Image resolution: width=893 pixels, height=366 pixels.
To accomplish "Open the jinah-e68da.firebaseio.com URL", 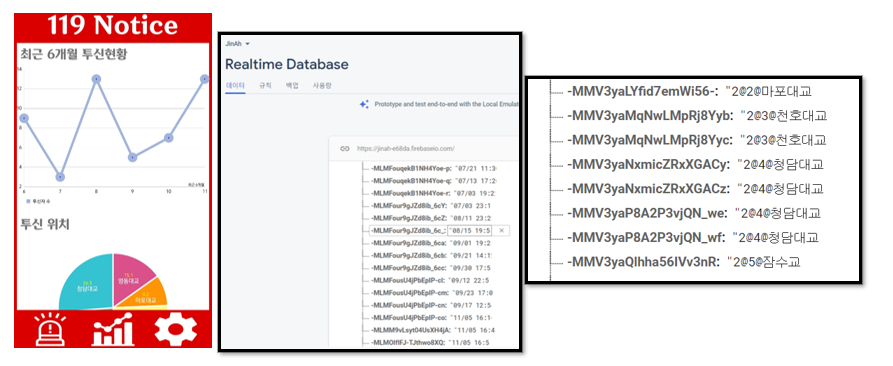I will point(405,149).
